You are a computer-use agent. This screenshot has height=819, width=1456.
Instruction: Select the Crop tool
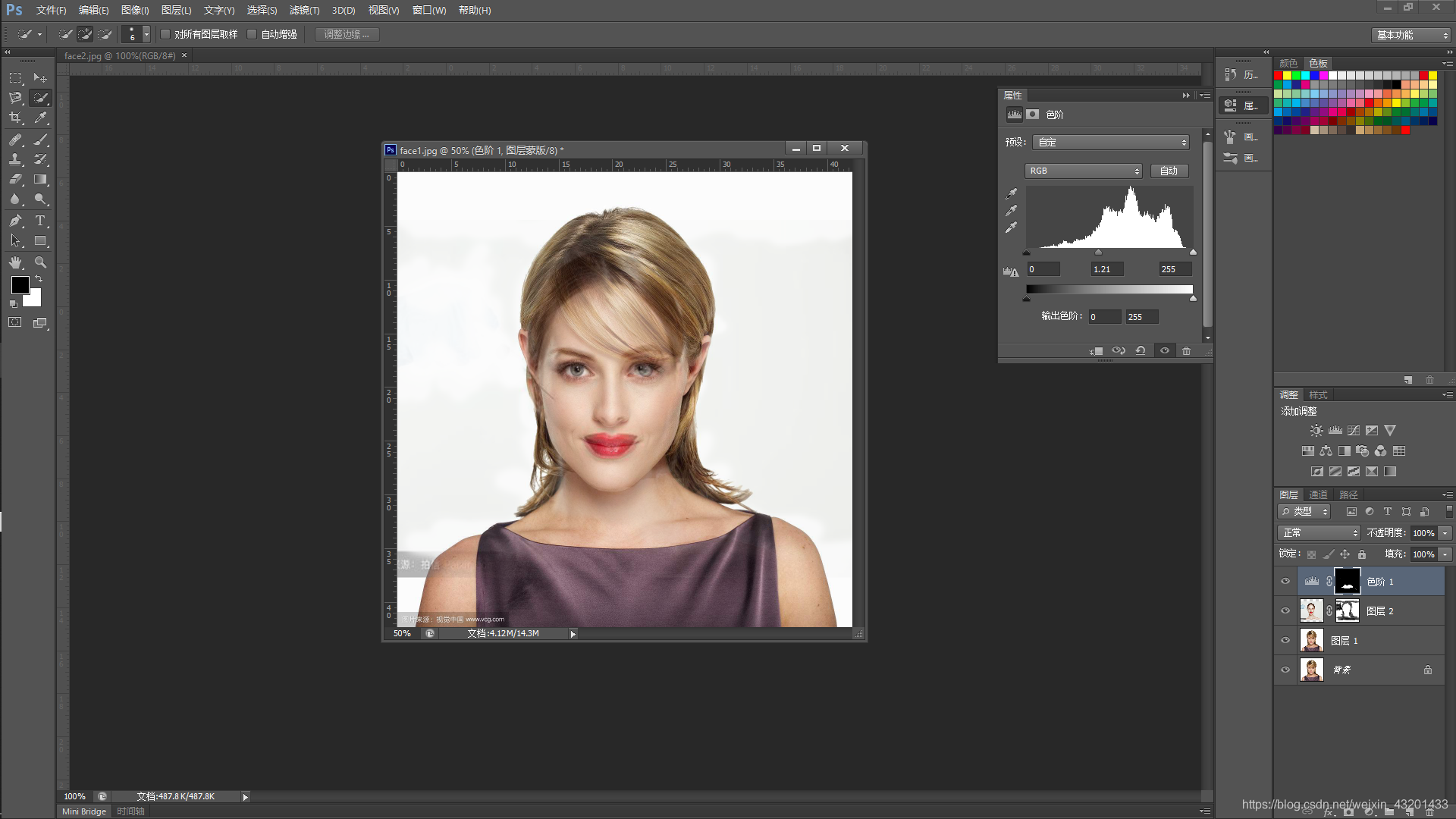point(15,118)
